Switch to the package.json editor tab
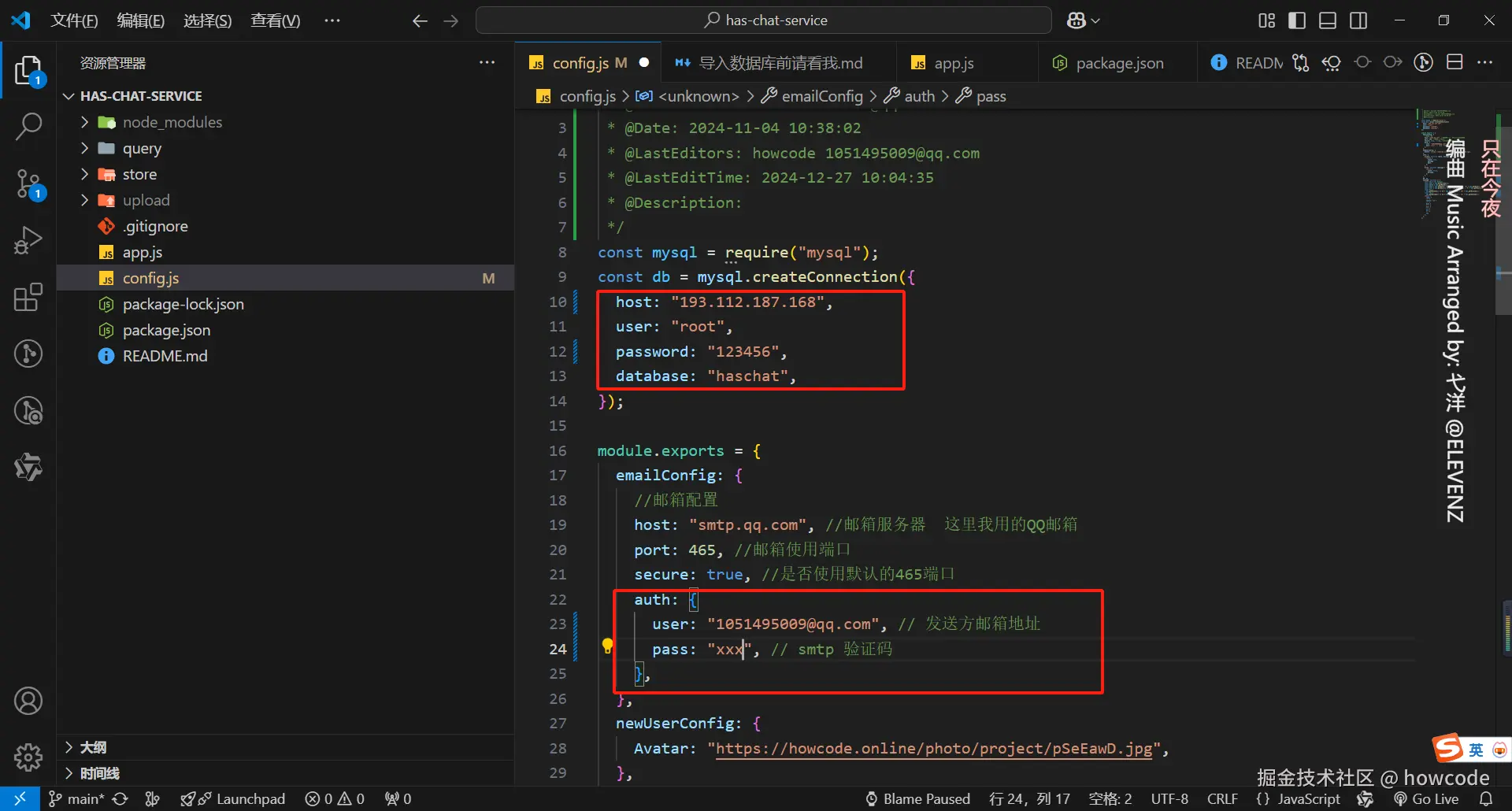 pyautogui.click(x=1118, y=62)
